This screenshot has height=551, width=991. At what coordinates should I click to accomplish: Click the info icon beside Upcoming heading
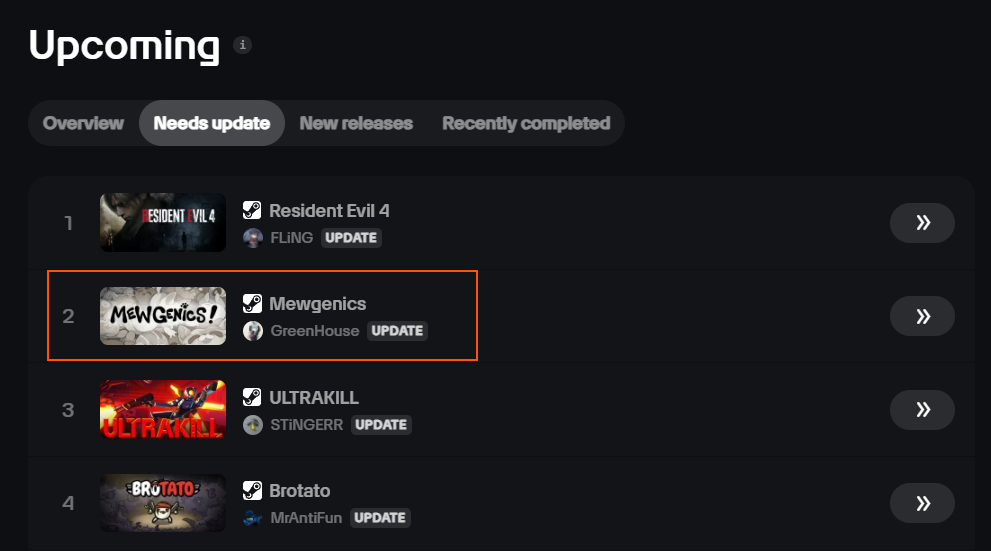pyautogui.click(x=242, y=45)
